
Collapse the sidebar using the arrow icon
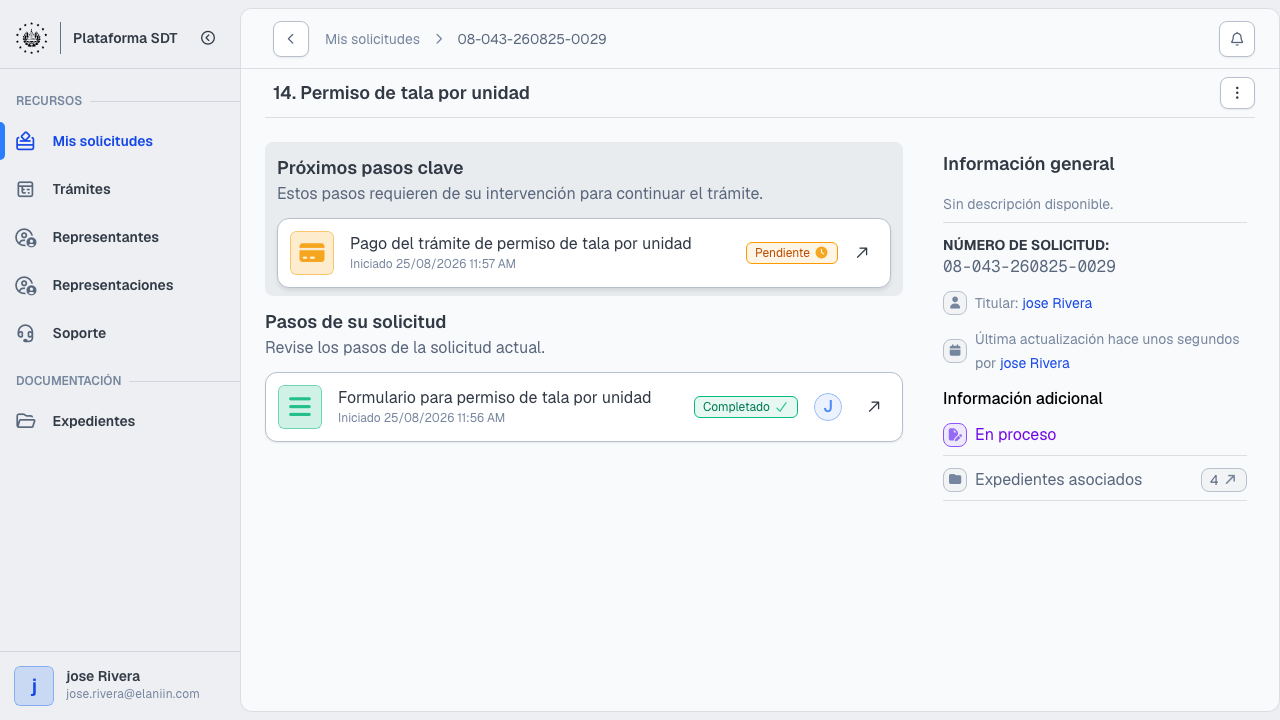click(208, 38)
